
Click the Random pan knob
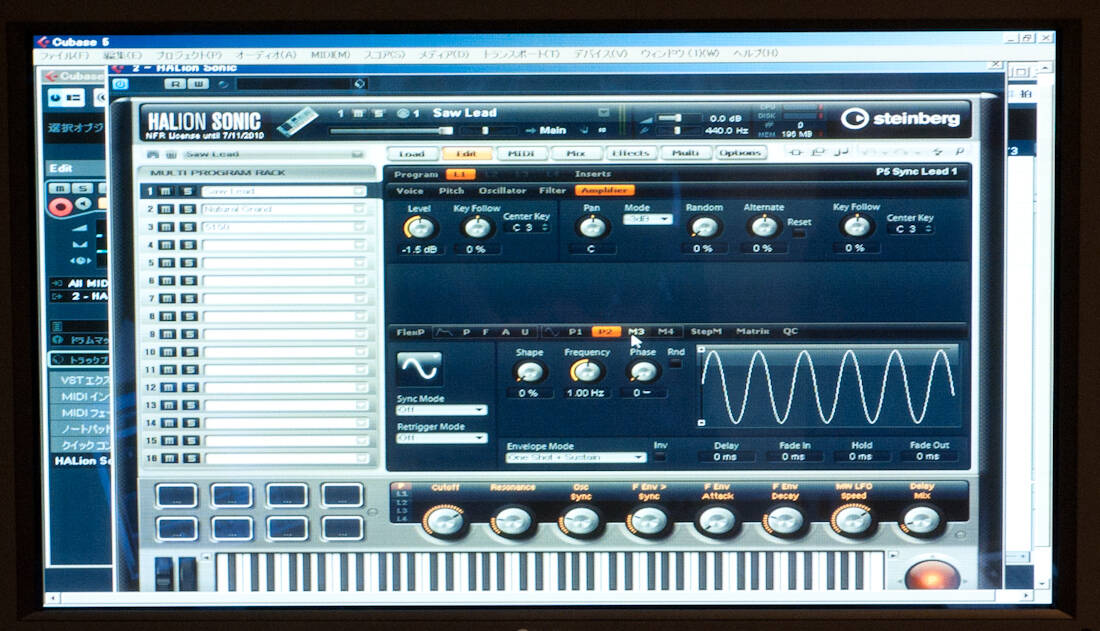pyautogui.click(x=704, y=227)
